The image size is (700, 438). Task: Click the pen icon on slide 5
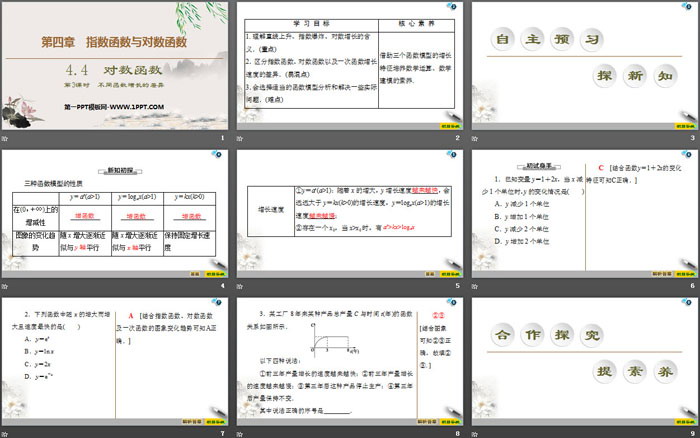452,264
